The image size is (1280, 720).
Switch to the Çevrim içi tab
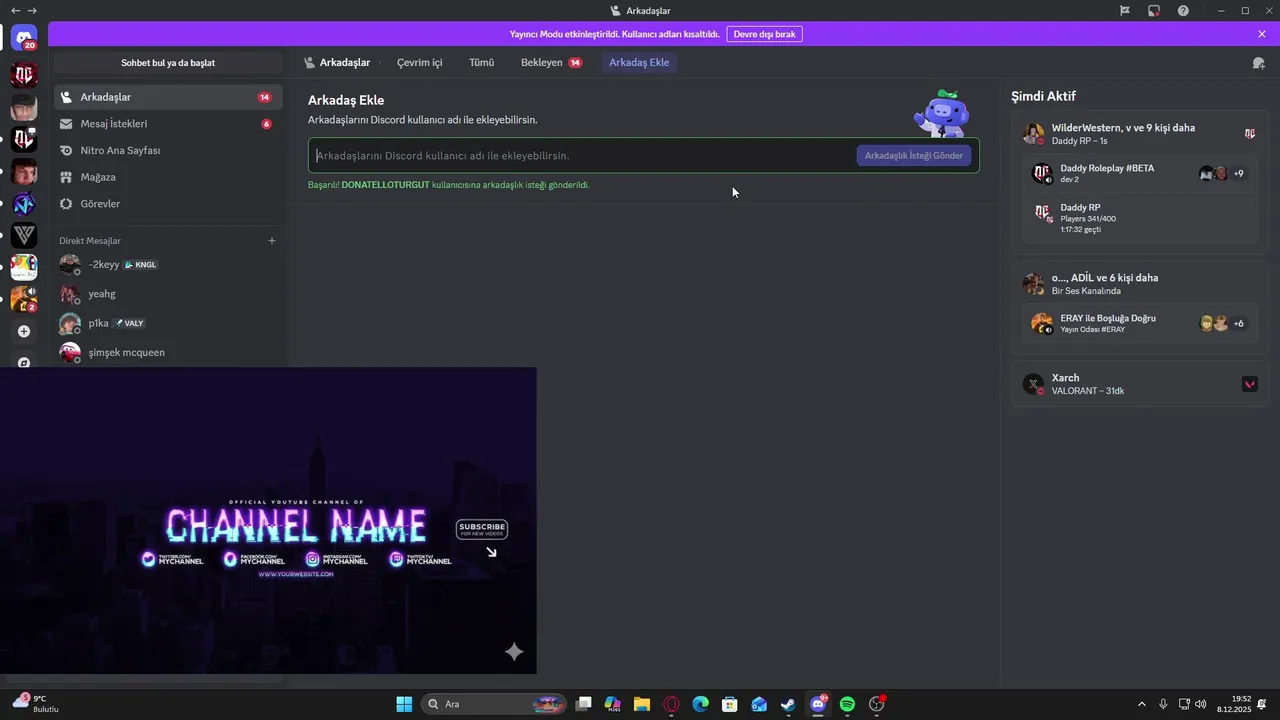point(419,63)
